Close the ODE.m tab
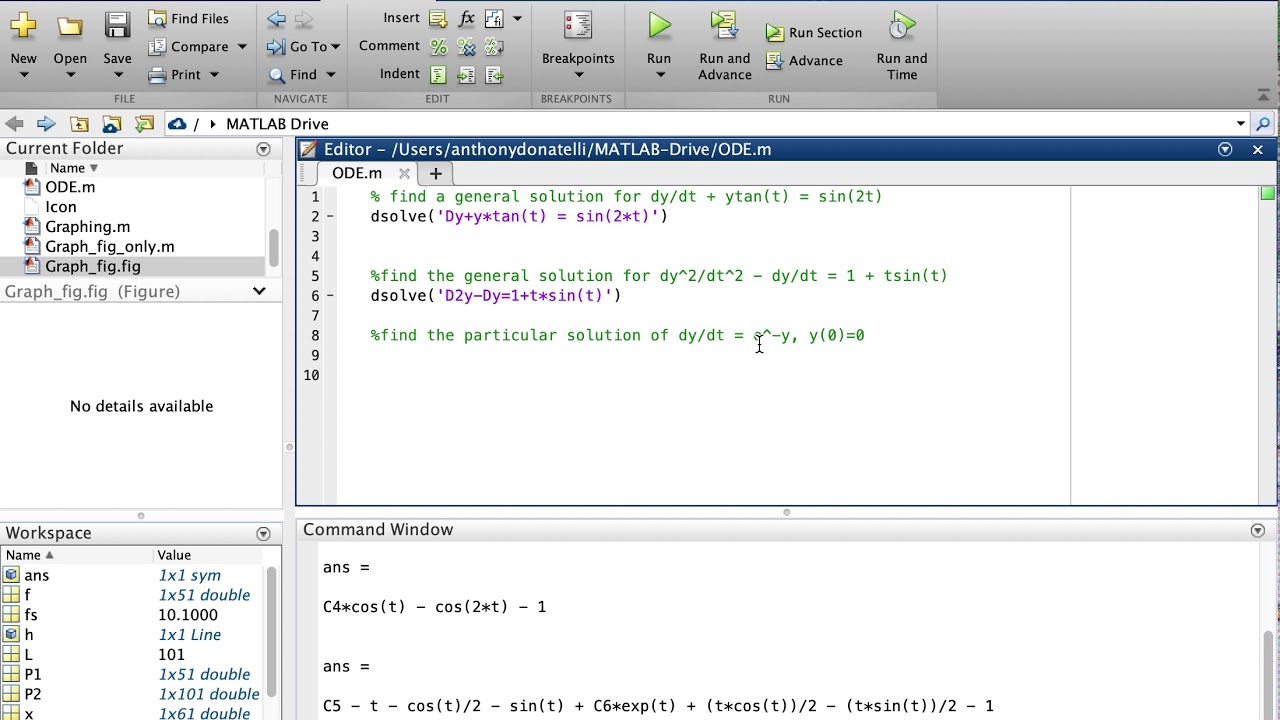 [x=404, y=173]
